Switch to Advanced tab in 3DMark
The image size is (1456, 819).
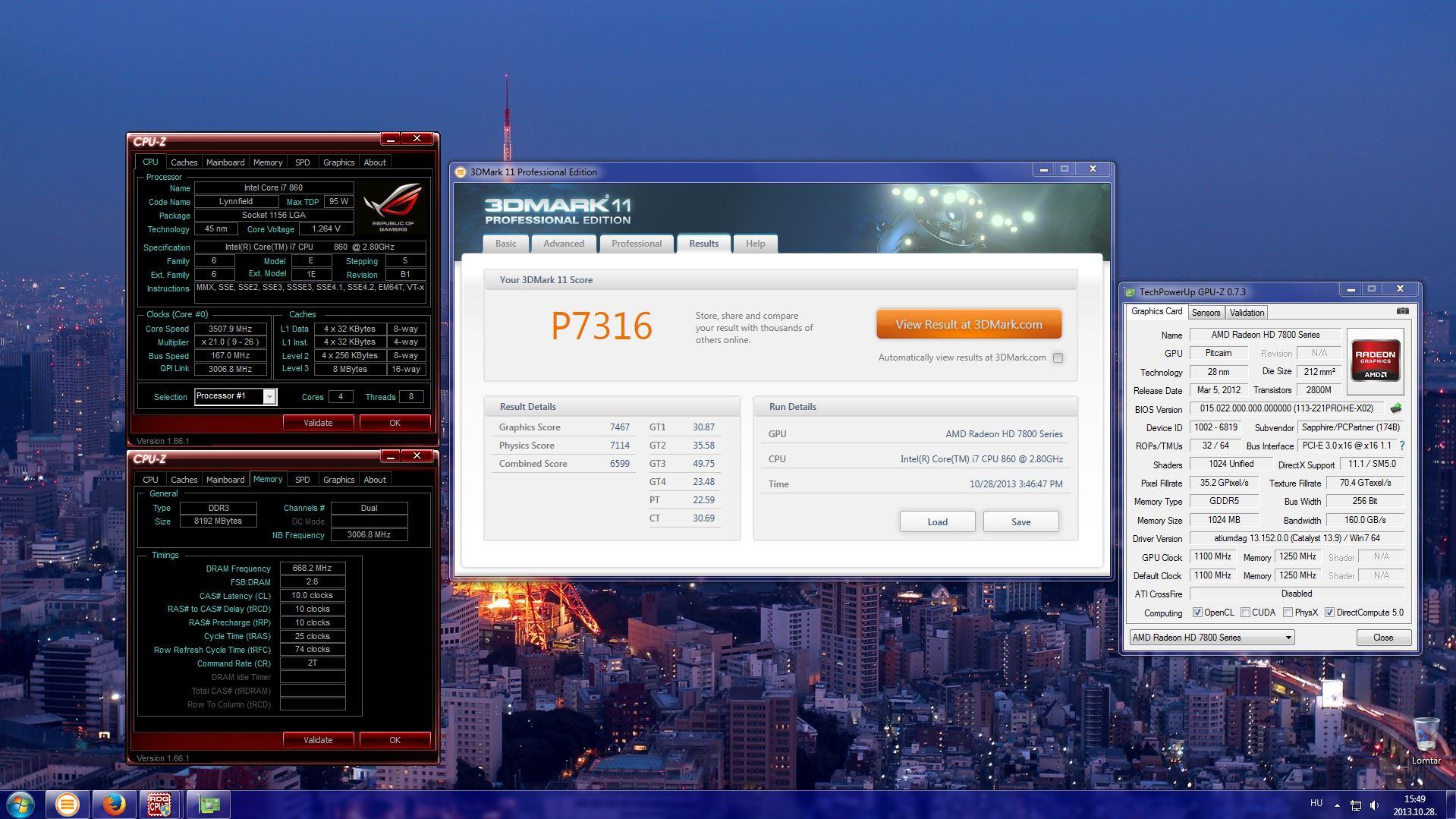click(564, 244)
